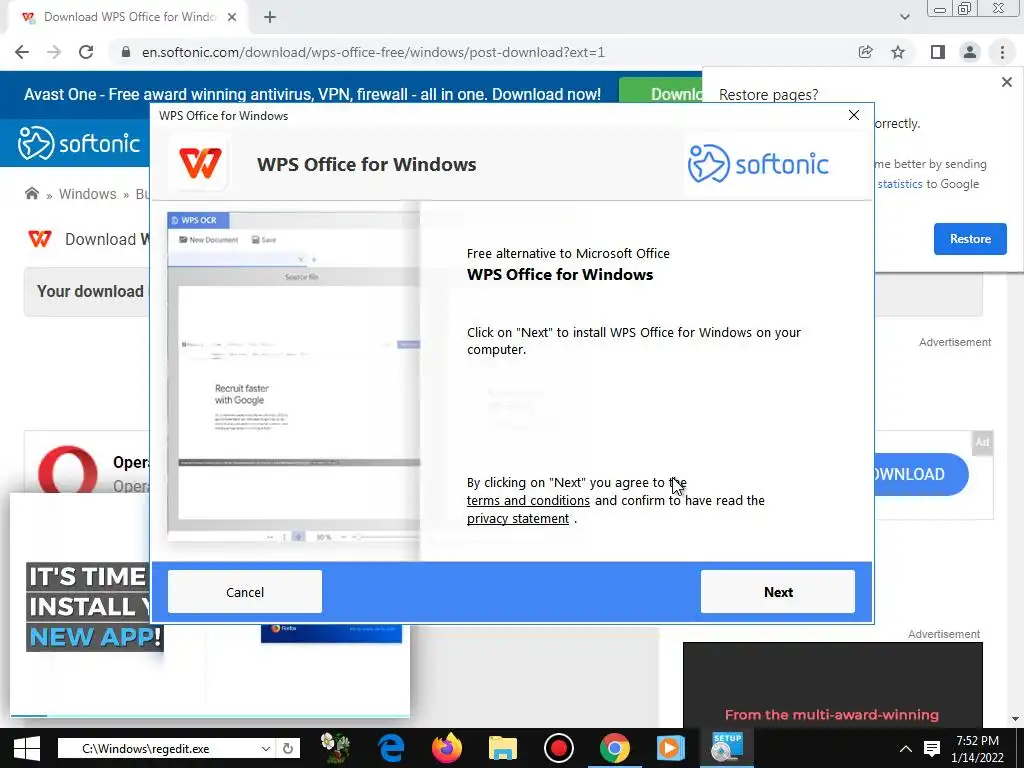Open the media player icon on the taskbar

pyautogui.click(x=670, y=748)
